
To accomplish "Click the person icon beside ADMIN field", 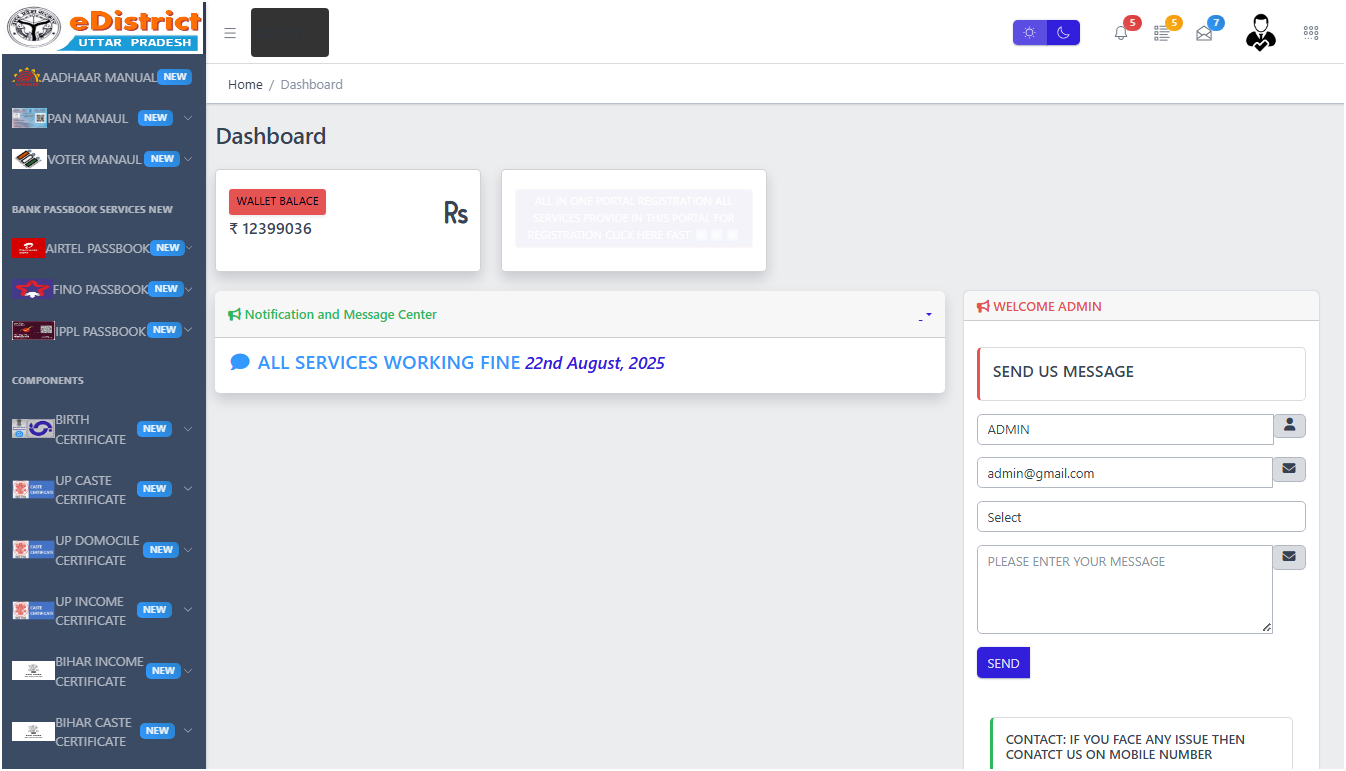I will (x=1289, y=426).
